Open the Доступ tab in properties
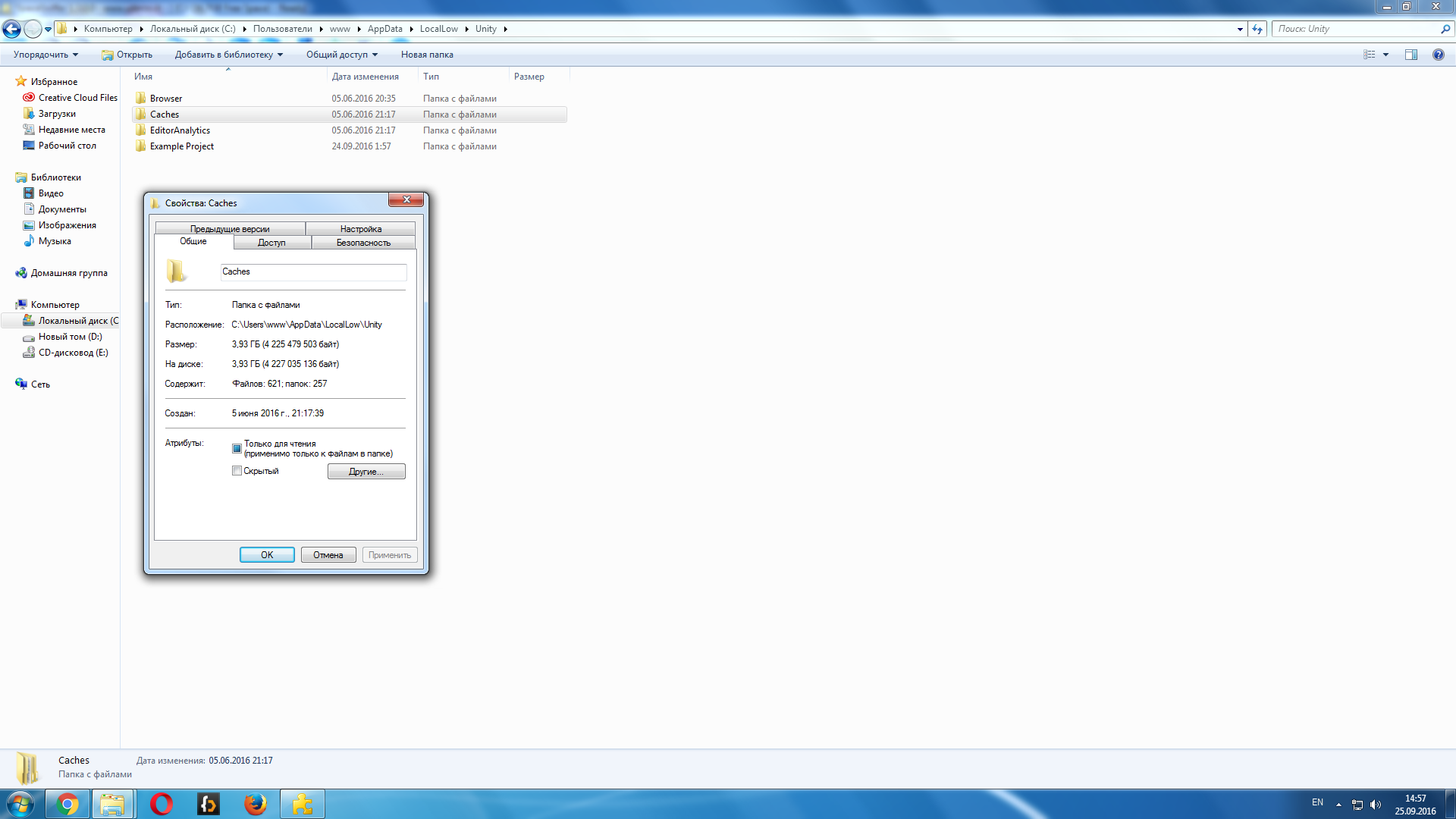Image resolution: width=1456 pixels, height=819 pixels. (x=272, y=242)
